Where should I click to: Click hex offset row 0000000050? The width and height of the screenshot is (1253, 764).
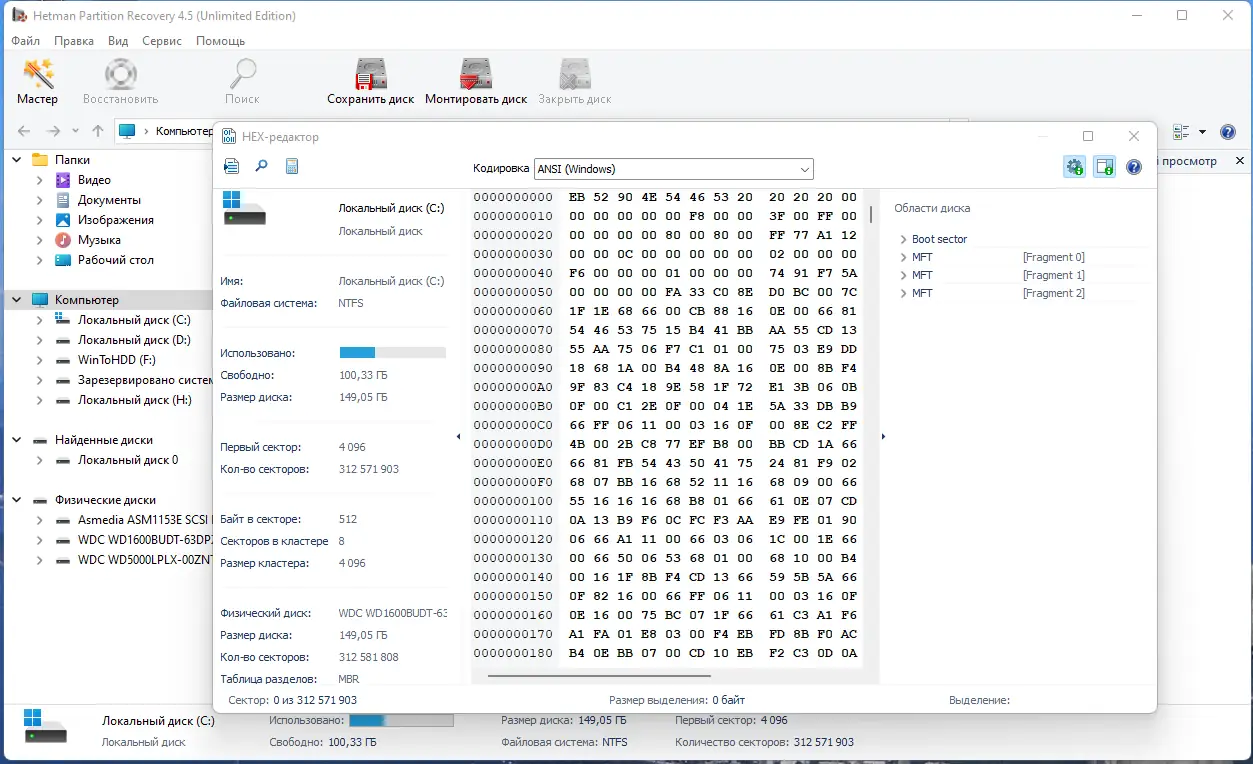point(513,292)
